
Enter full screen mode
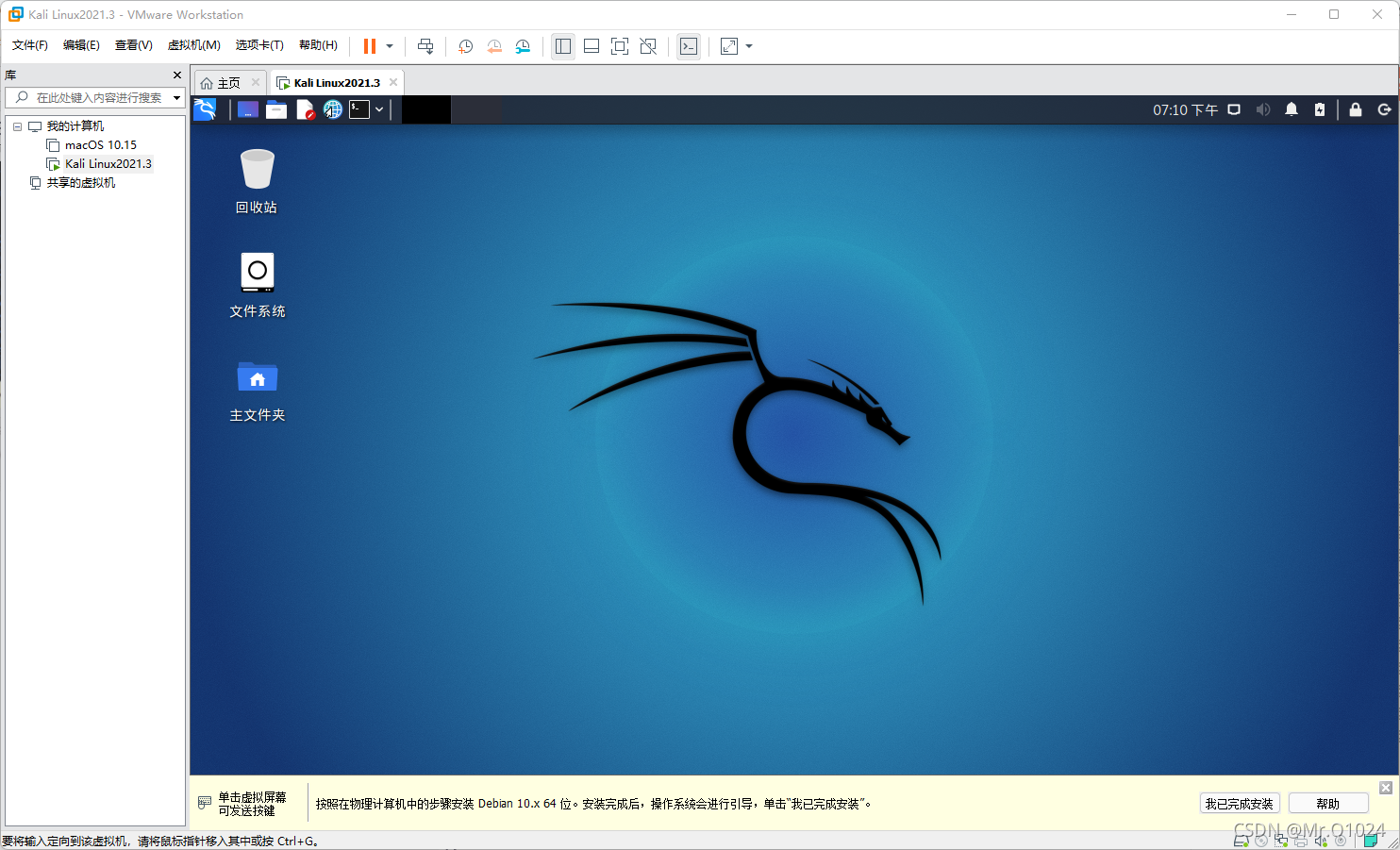620,46
